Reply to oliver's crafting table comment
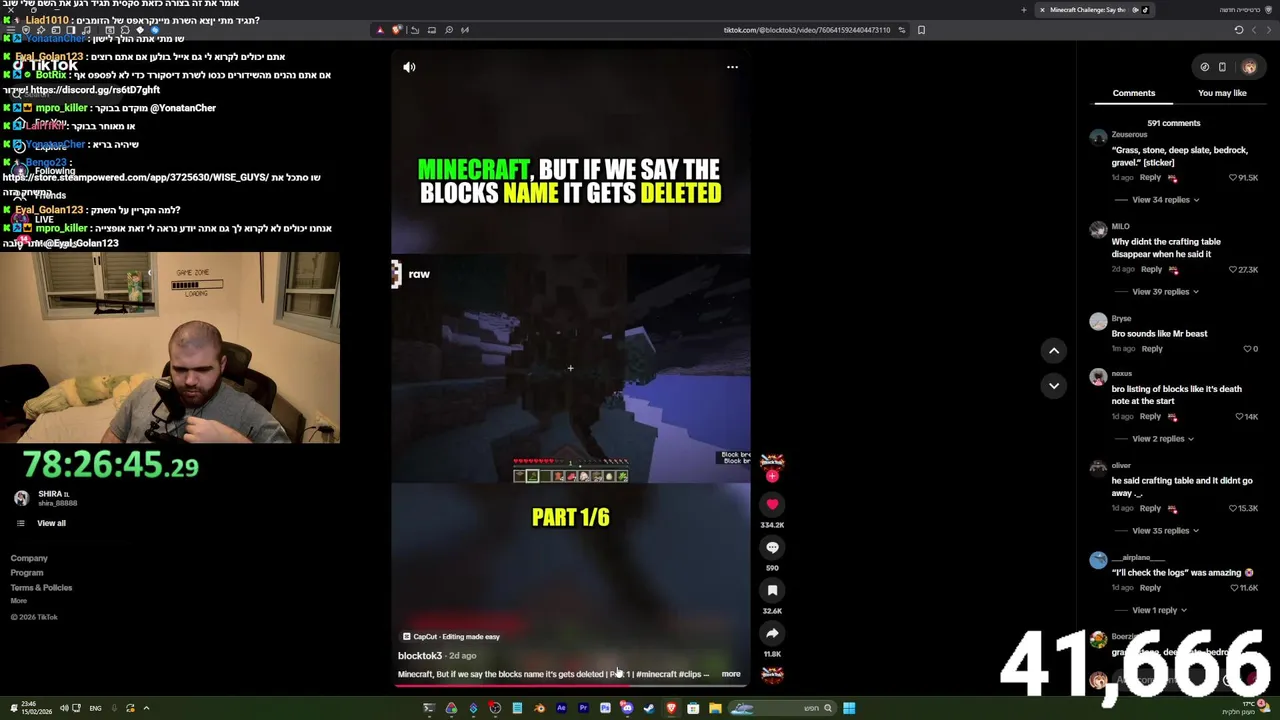Viewport: 1280px width, 720px height. (1150, 508)
